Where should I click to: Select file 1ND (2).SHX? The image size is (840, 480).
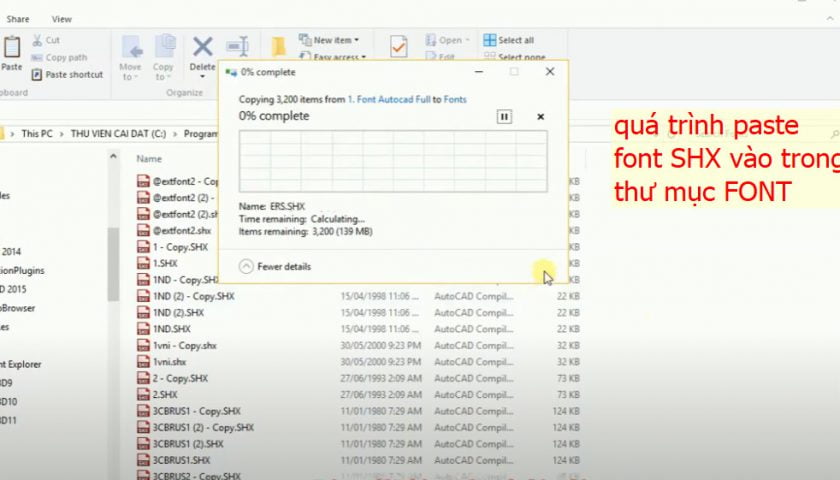click(178, 313)
